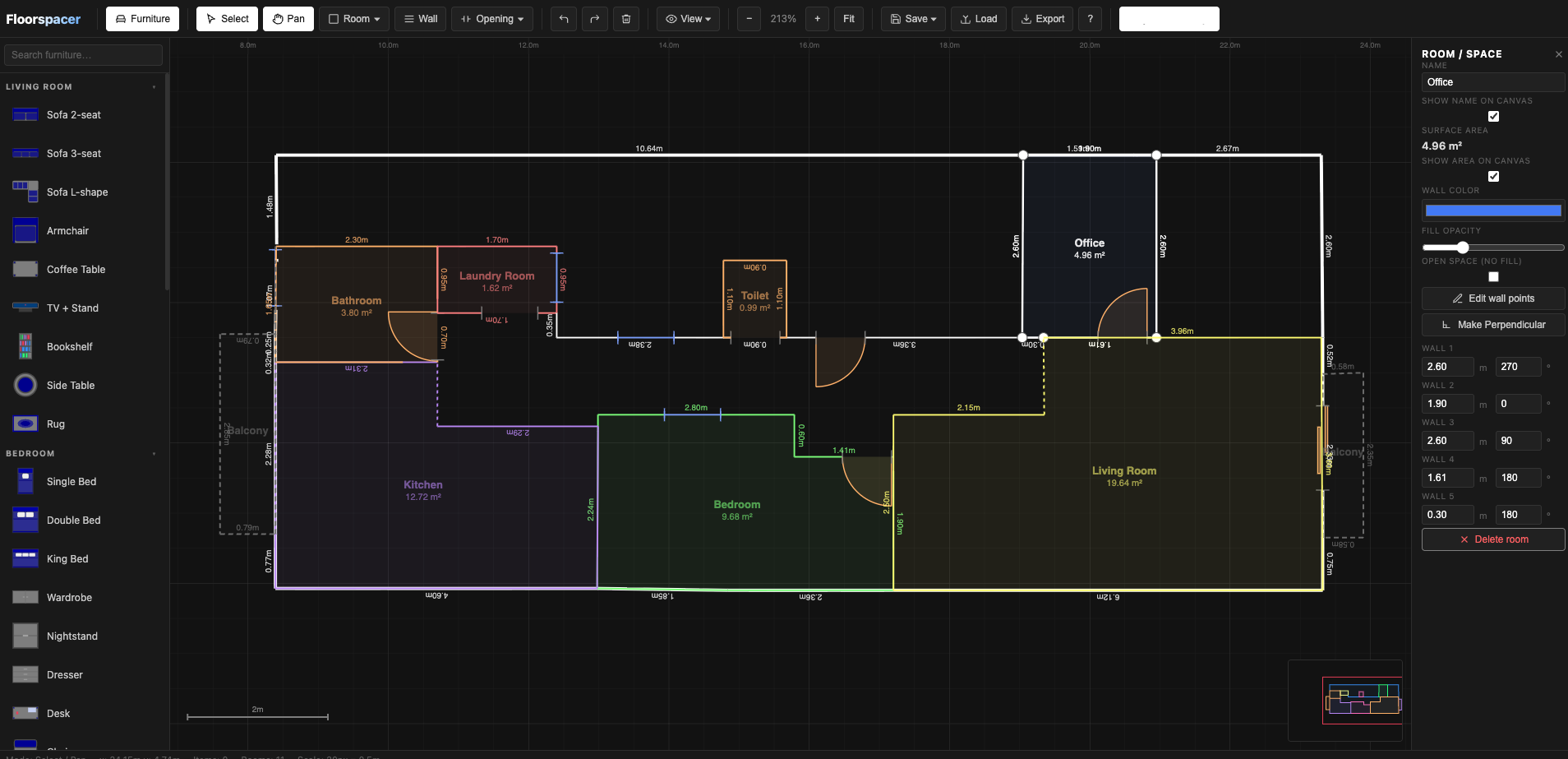Pick the Double Bed furniture icon

pos(25,520)
